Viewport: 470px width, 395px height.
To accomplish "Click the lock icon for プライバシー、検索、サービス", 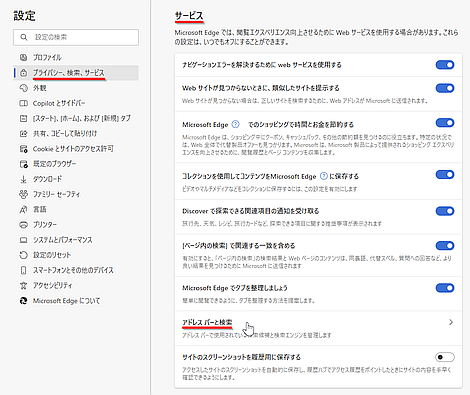I will (23, 73).
